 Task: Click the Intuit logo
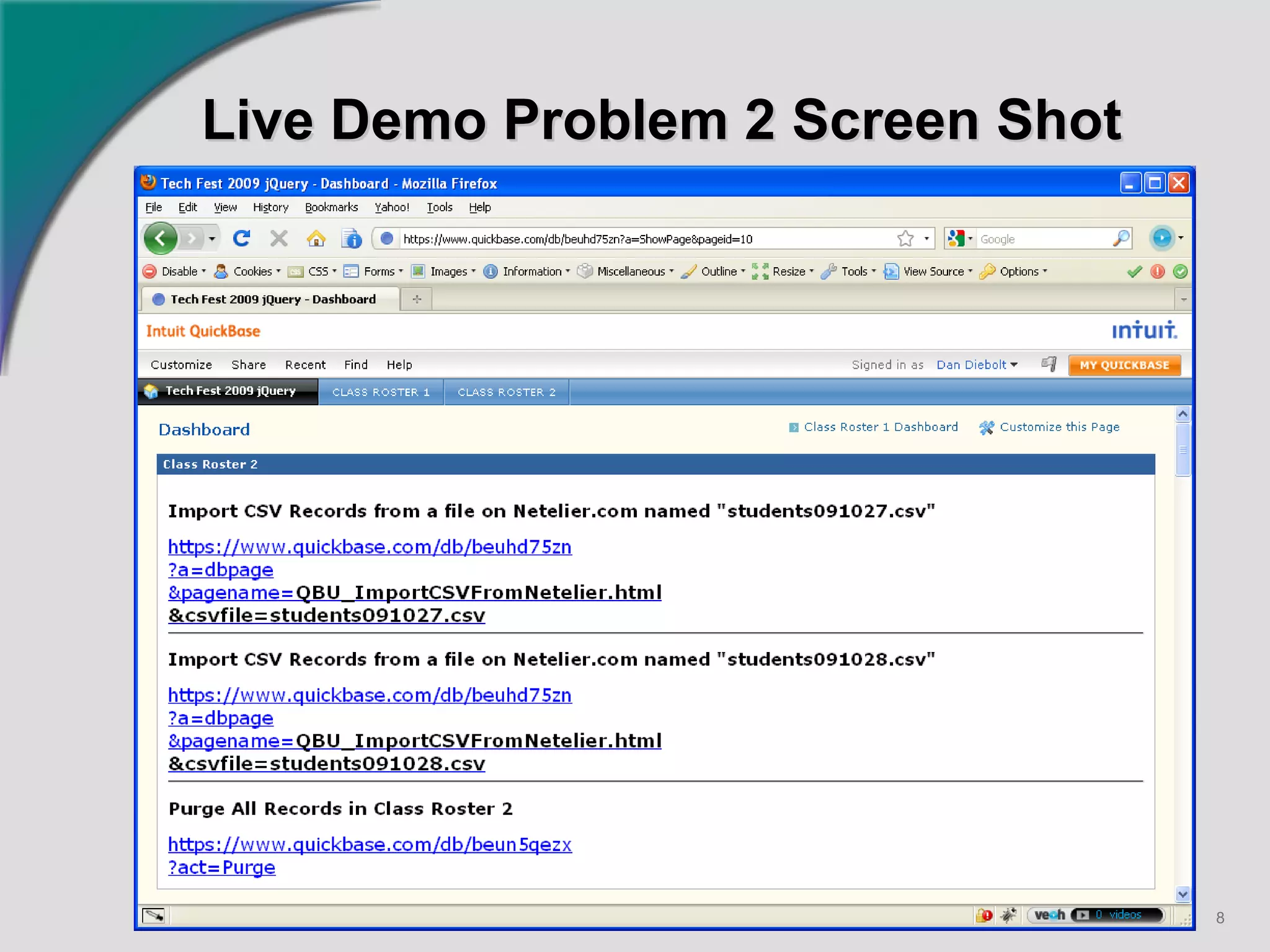[1144, 330]
